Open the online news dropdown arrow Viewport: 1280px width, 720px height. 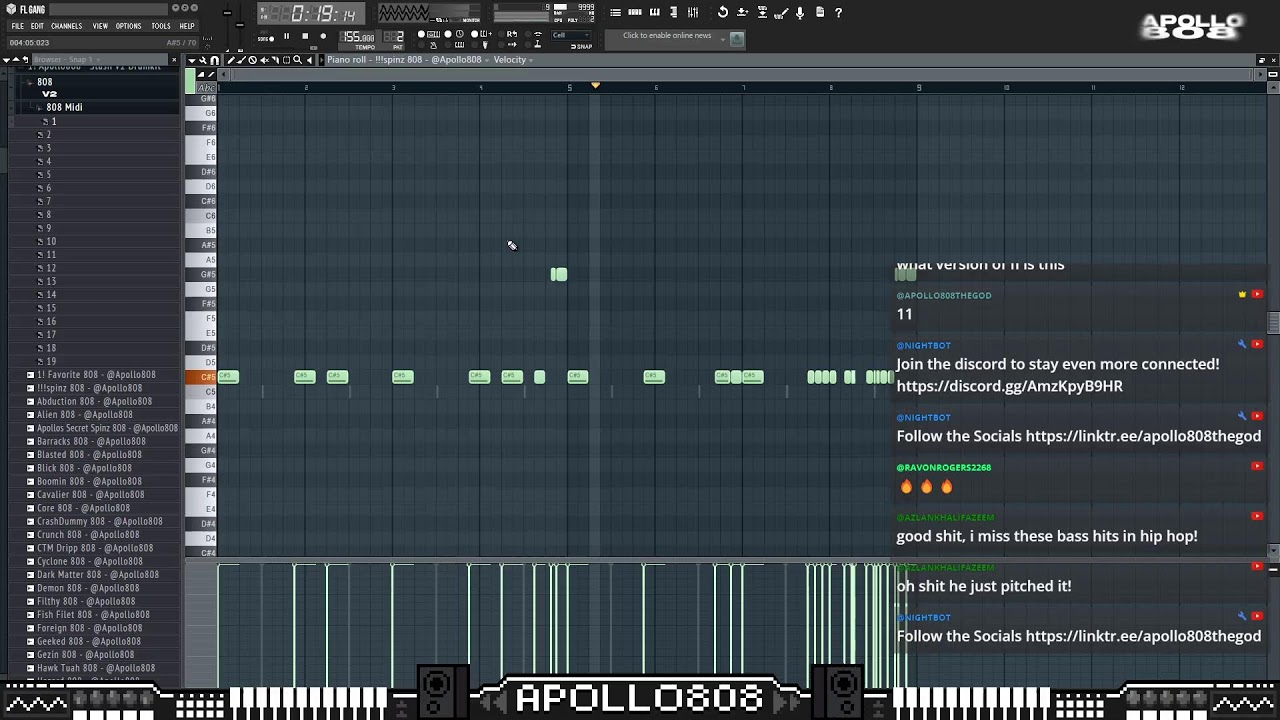pos(722,38)
